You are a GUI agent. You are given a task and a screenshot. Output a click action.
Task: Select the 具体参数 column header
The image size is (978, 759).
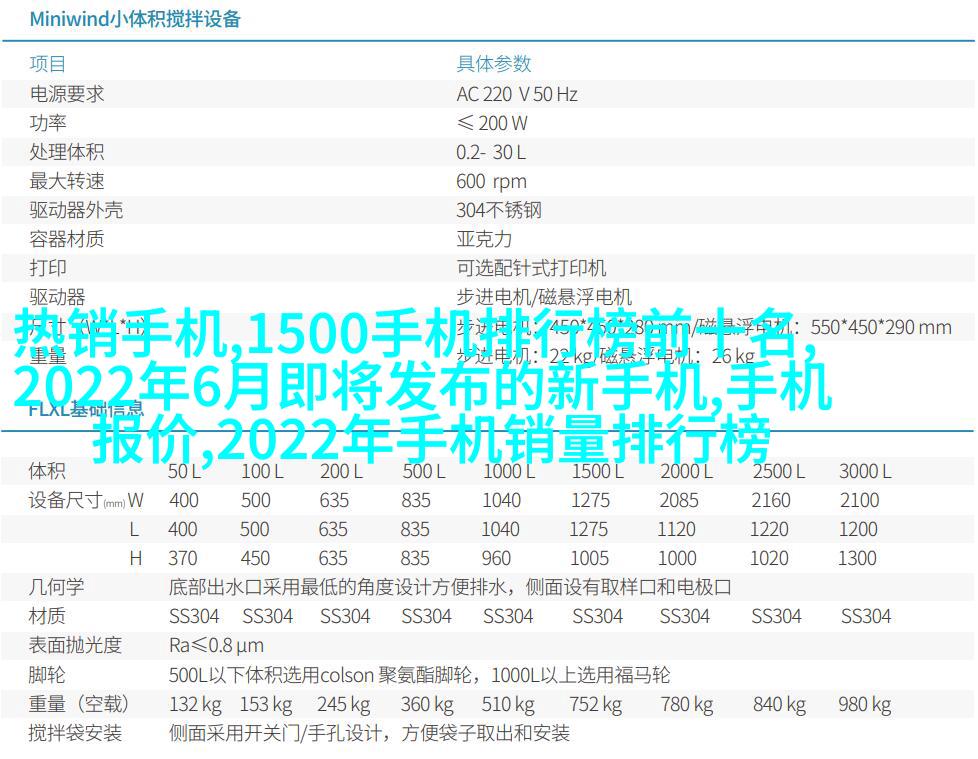pos(492,64)
